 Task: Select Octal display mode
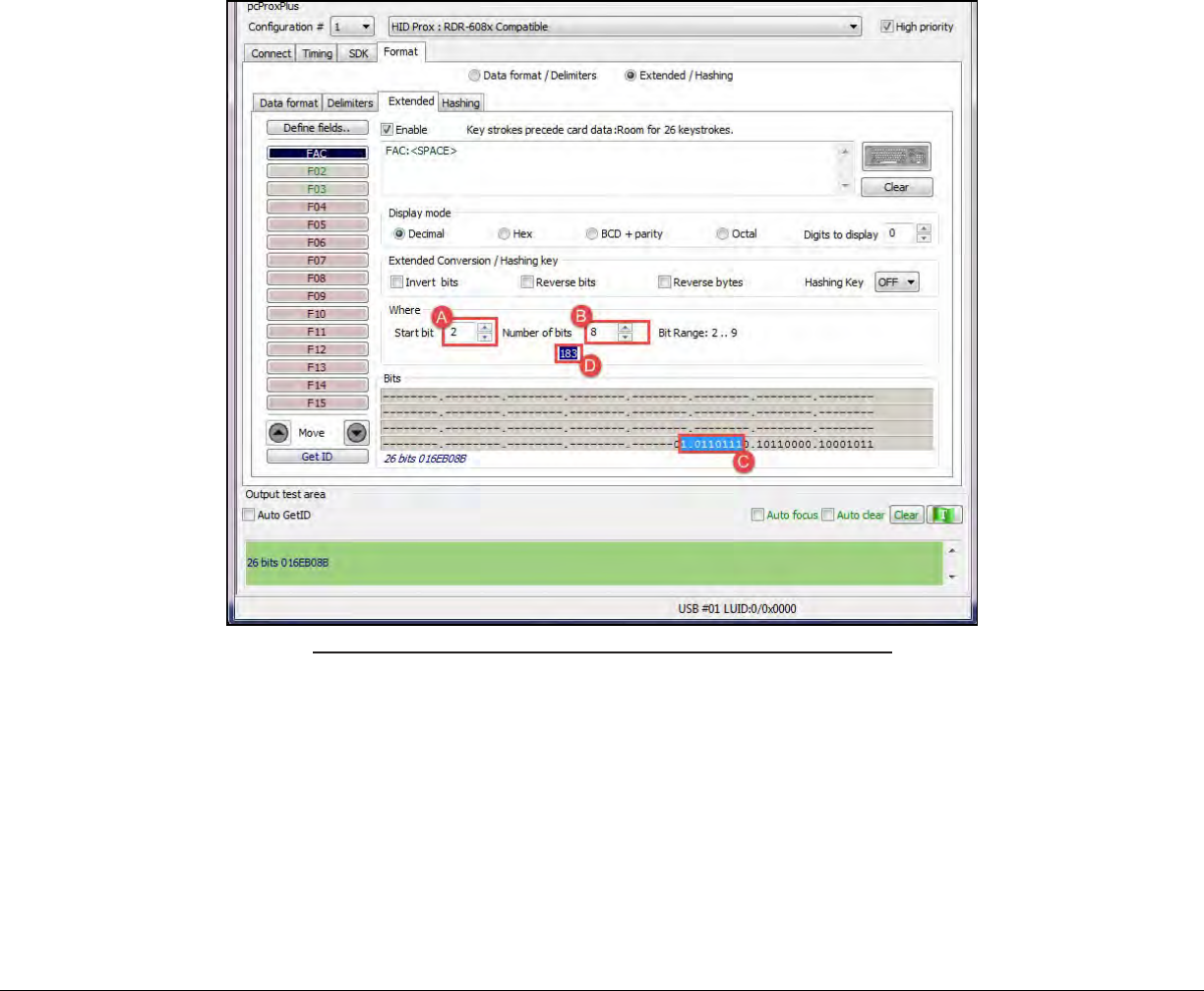coord(723,234)
